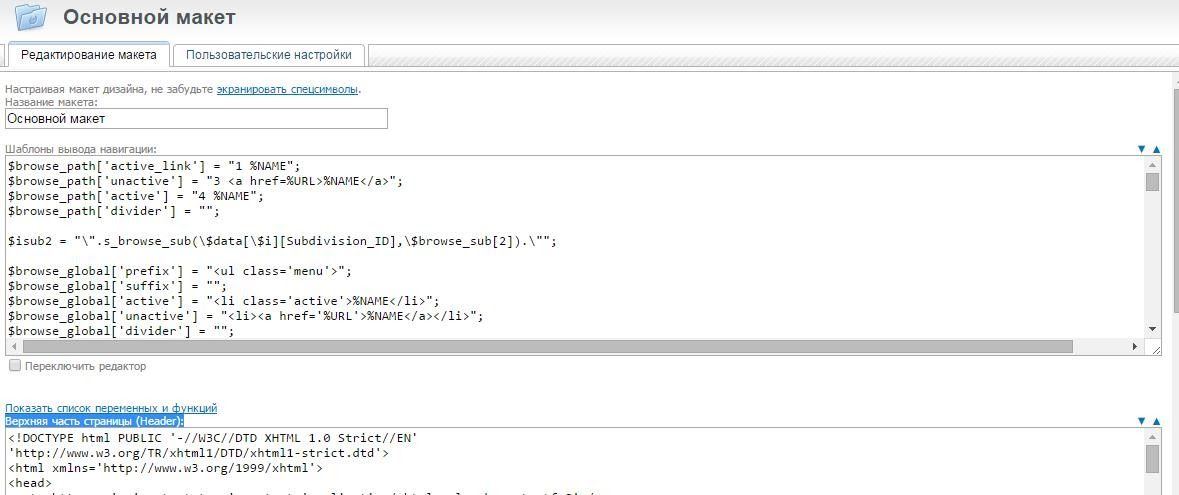Open Показать список переменных и функций link
Viewport: 1179px width, 495px height.
click(111, 408)
